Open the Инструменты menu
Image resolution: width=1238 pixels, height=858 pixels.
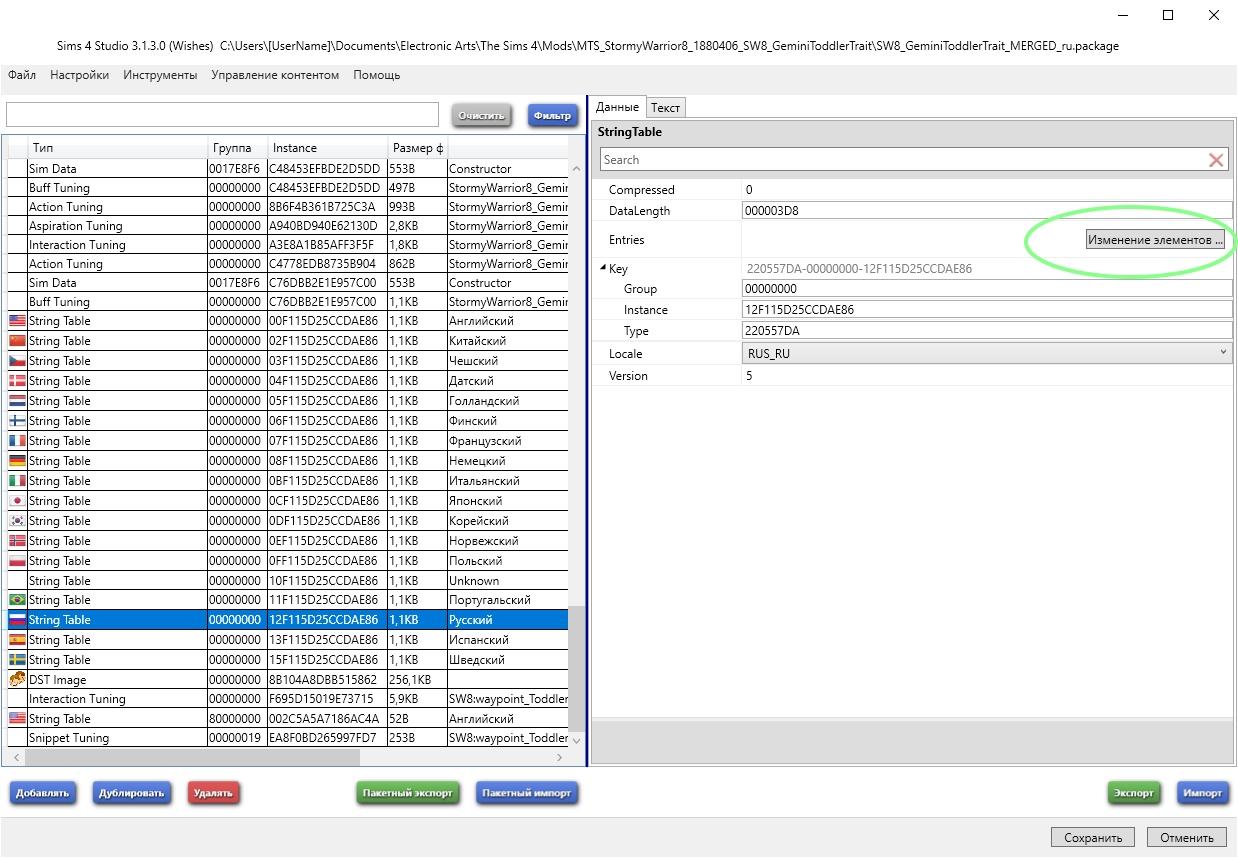coord(160,75)
